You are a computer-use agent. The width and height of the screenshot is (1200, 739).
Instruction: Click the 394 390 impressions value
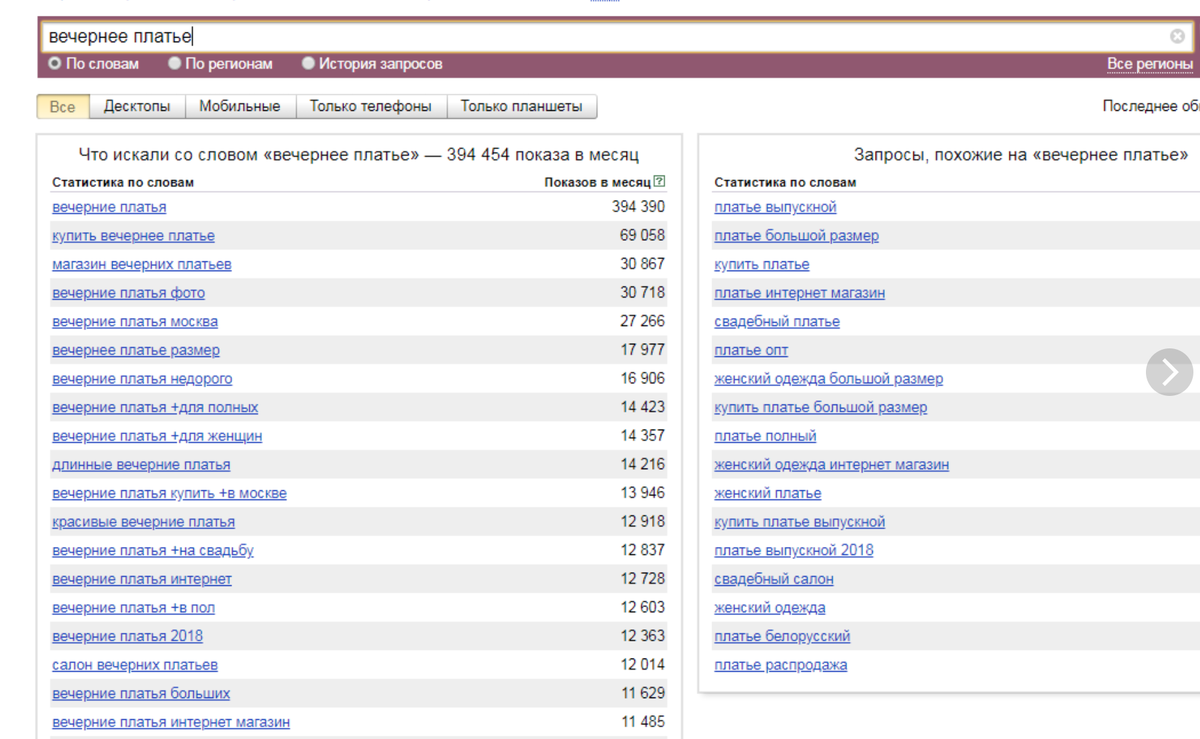pyautogui.click(x=638, y=207)
